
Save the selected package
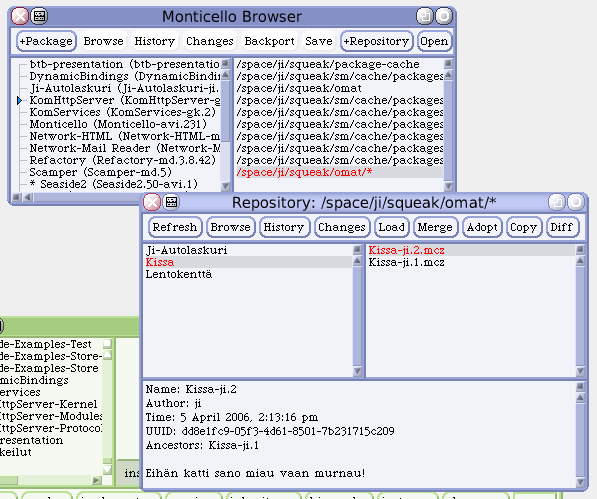point(319,41)
